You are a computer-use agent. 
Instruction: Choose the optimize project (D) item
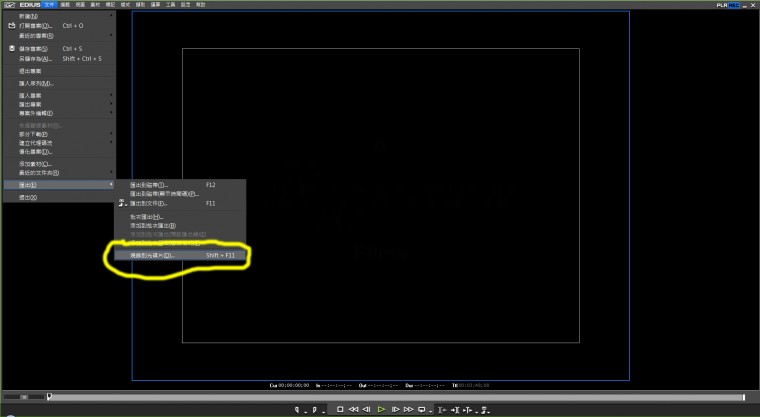[x=59, y=152]
